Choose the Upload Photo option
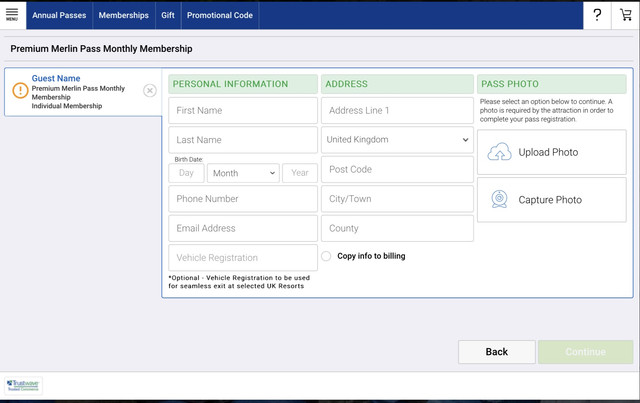The height and width of the screenshot is (403, 640). point(551,152)
